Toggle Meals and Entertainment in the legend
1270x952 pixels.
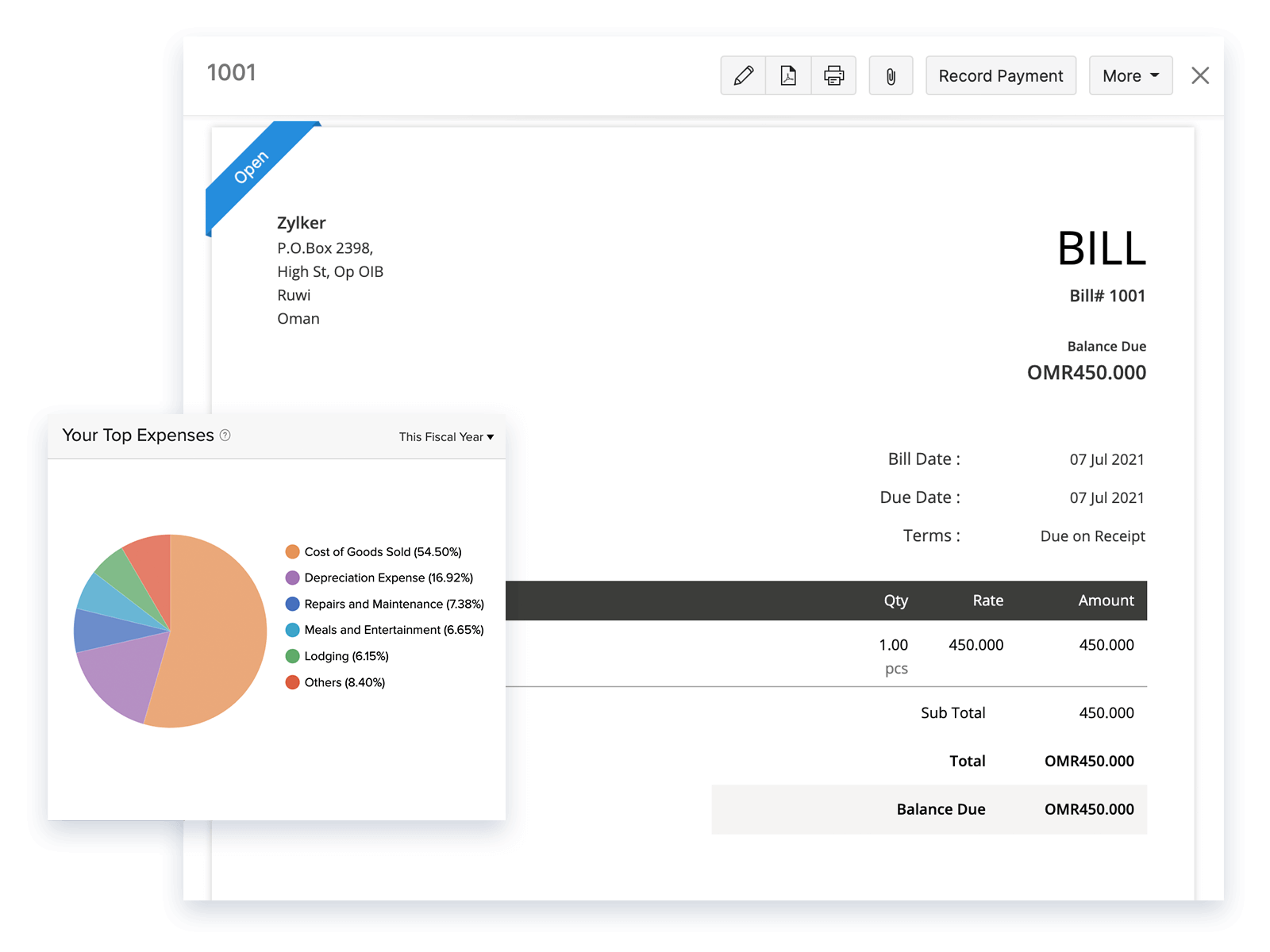coord(292,630)
